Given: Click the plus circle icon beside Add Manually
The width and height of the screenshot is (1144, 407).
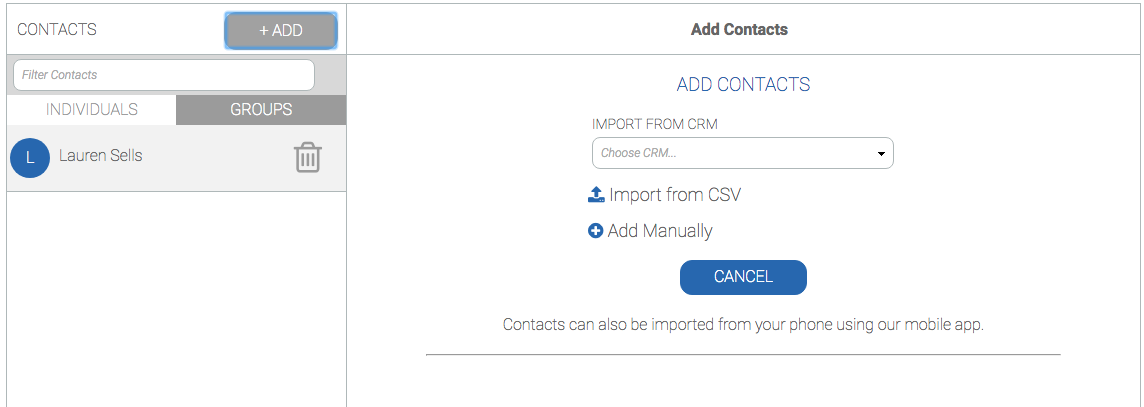Looking at the screenshot, I should tap(595, 231).
